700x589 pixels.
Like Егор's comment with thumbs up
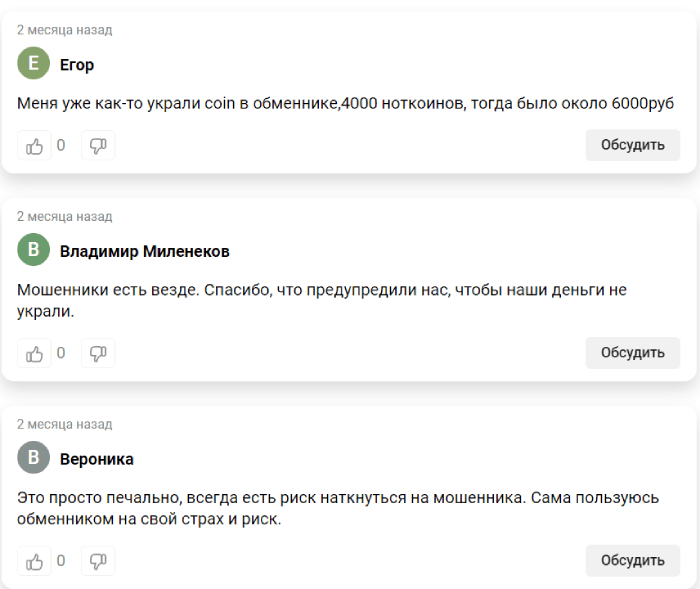pyautogui.click(x=34, y=146)
